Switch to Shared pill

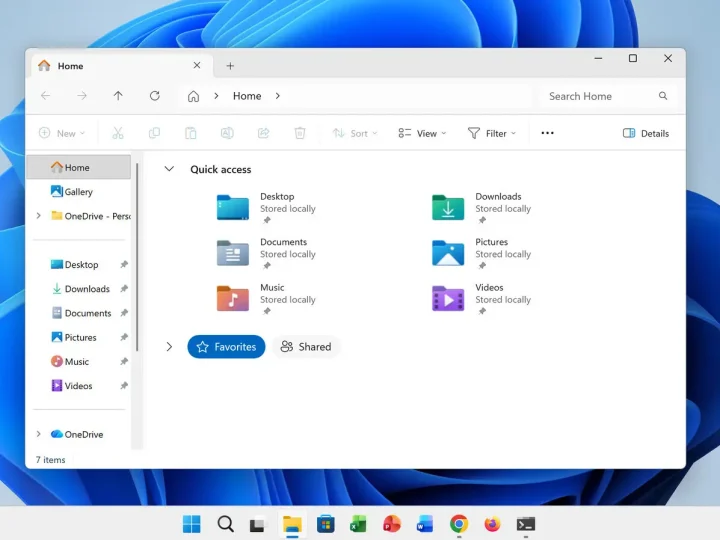pos(306,347)
